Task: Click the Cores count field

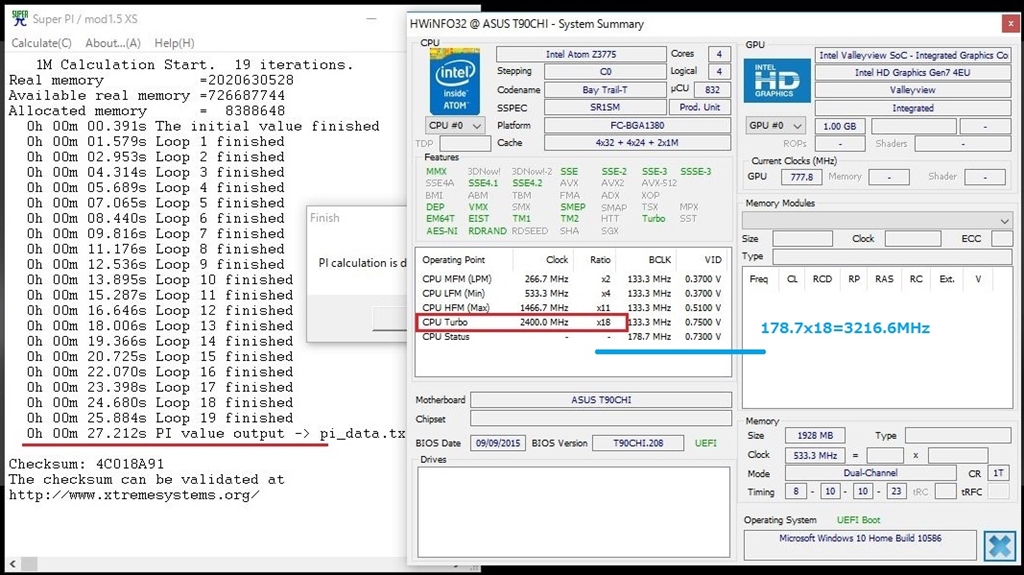Action: (719, 54)
